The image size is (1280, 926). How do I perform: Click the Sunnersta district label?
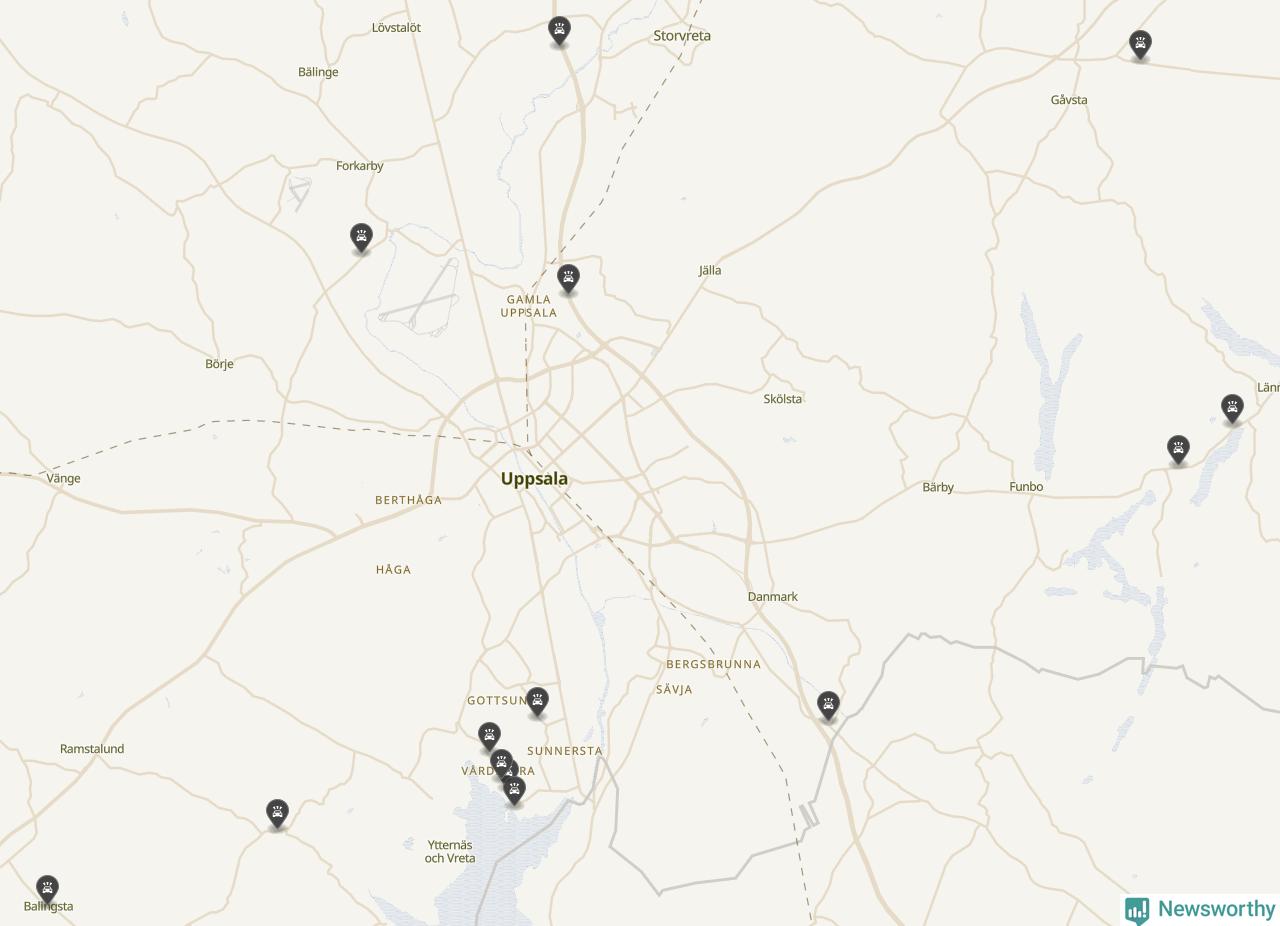[x=565, y=751]
